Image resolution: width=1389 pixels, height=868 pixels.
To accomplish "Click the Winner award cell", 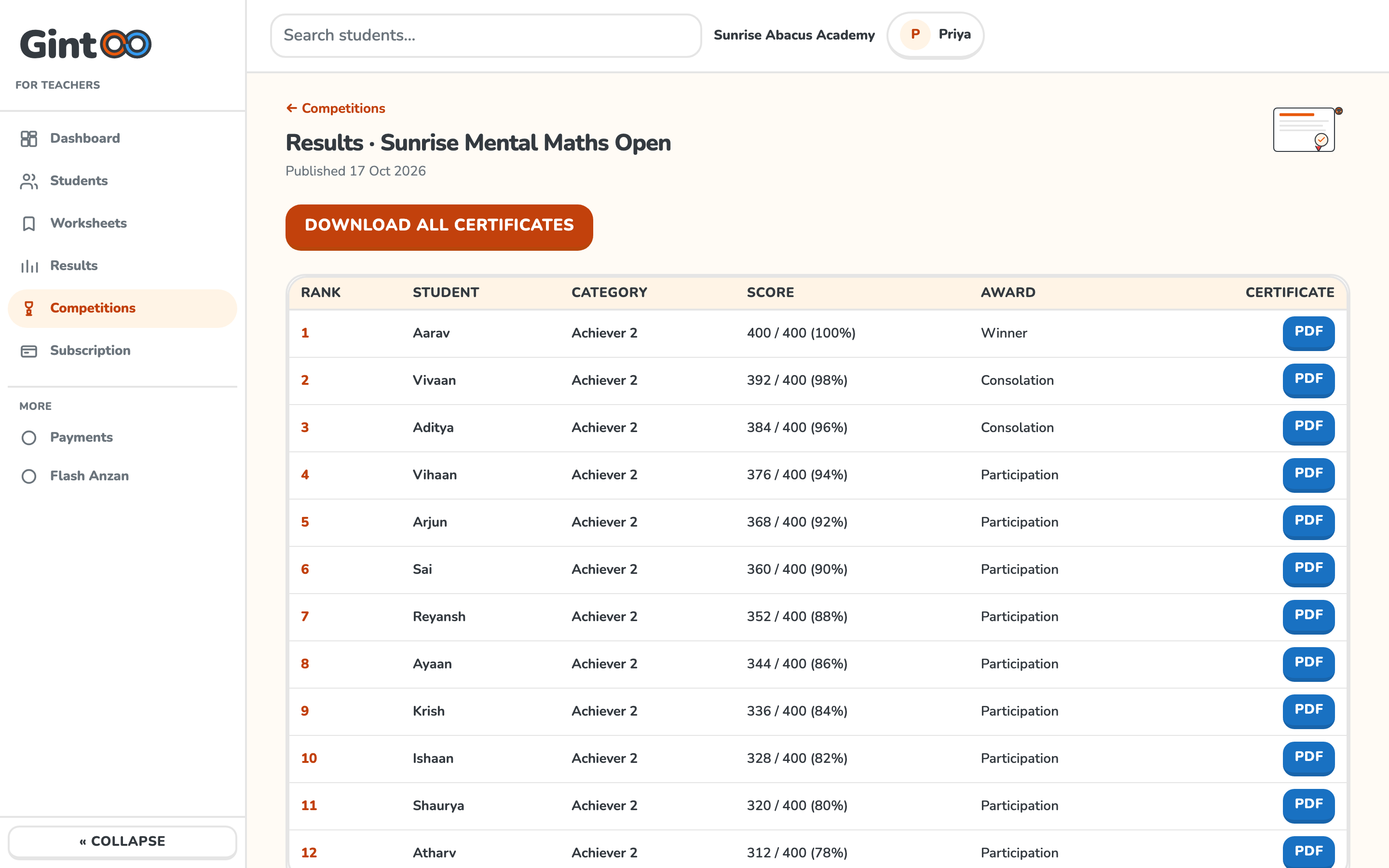I will [1004, 333].
